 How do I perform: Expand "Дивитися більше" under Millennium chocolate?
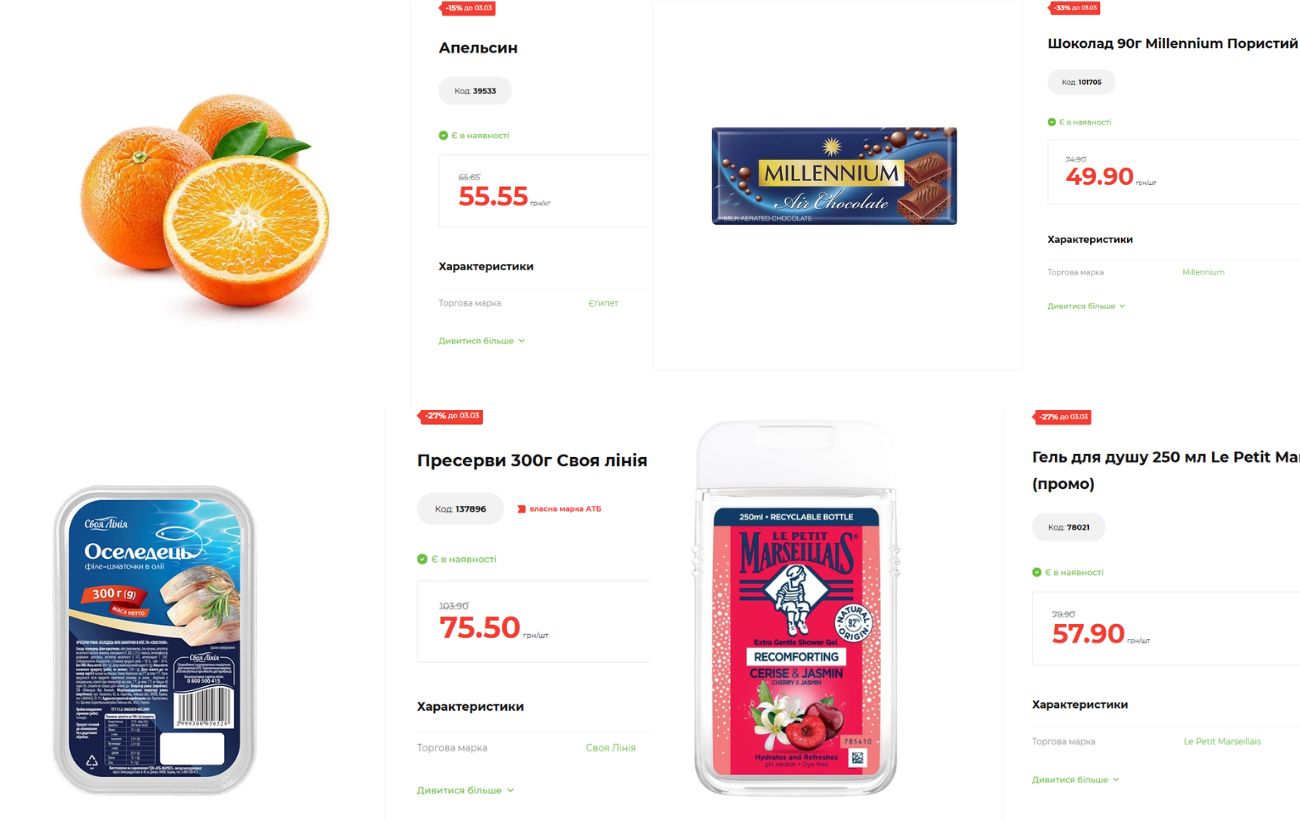point(1086,306)
